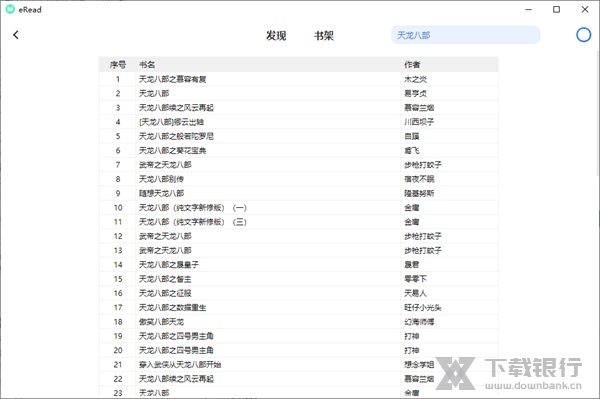
Task: Go back using the left arrow icon
Action: click(x=16, y=35)
